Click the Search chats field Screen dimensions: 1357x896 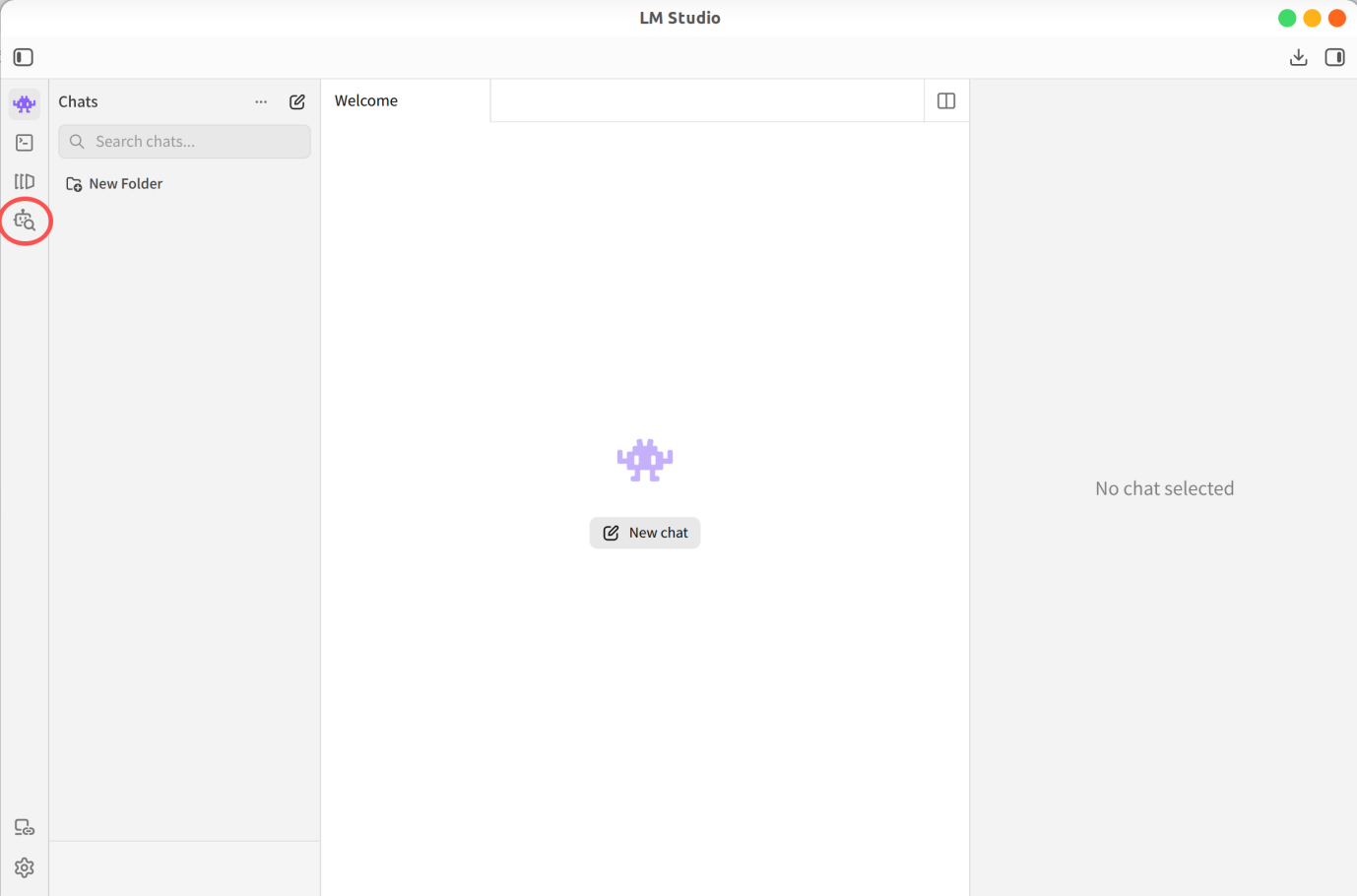(x=184, y=142)
